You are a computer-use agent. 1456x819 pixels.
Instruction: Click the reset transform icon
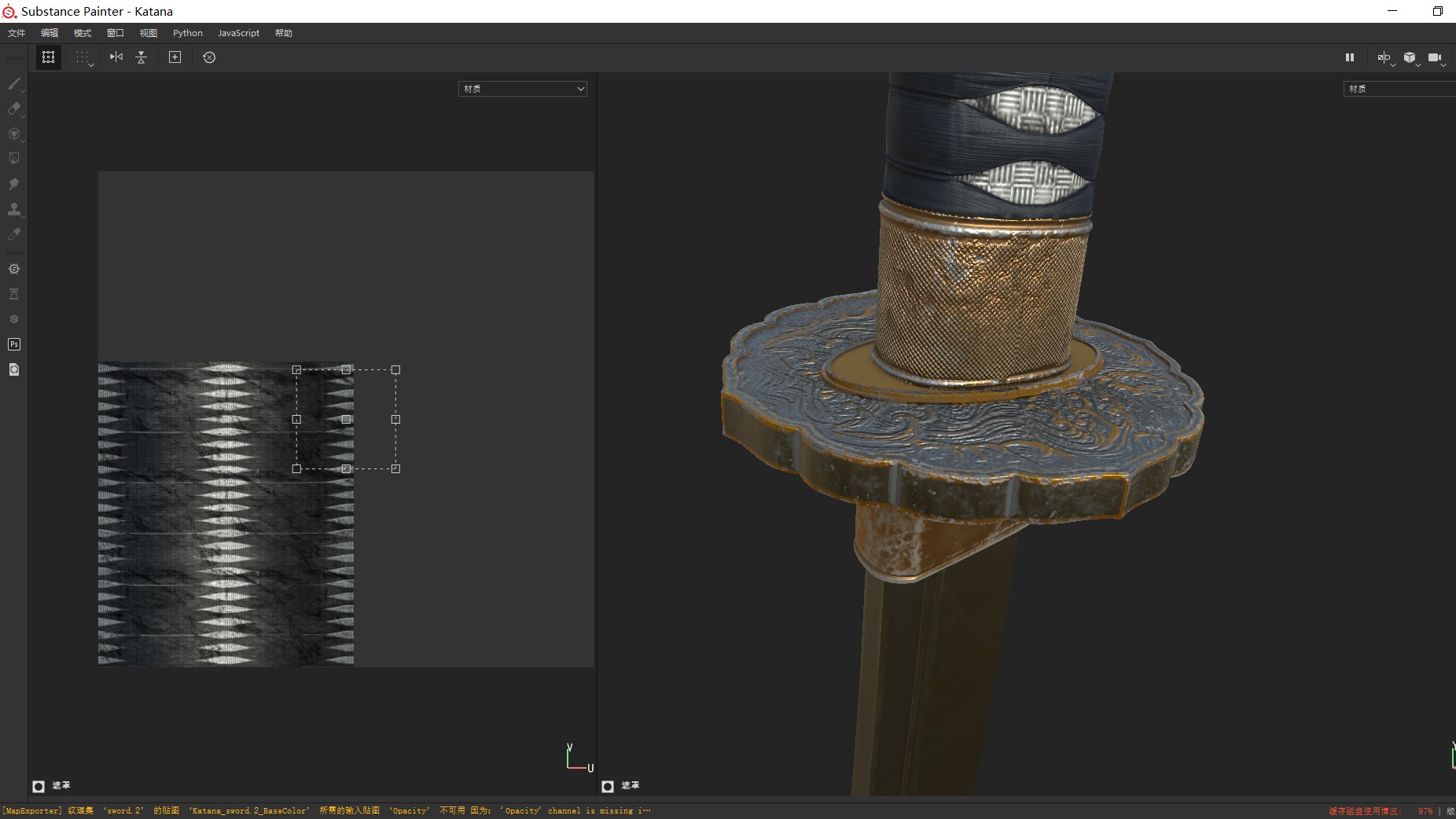coord(209,57)
